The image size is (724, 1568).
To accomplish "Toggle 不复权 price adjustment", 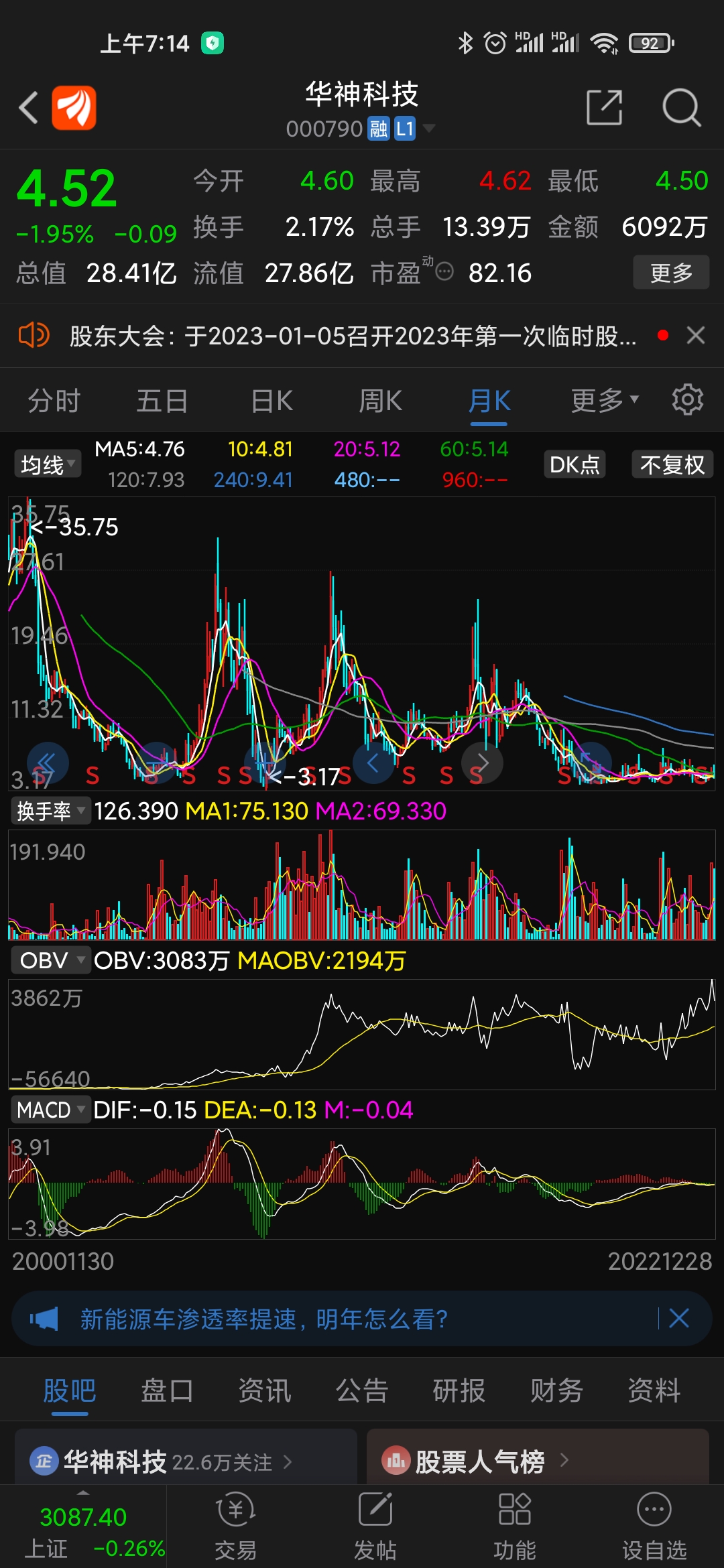I will click(672, 464).
